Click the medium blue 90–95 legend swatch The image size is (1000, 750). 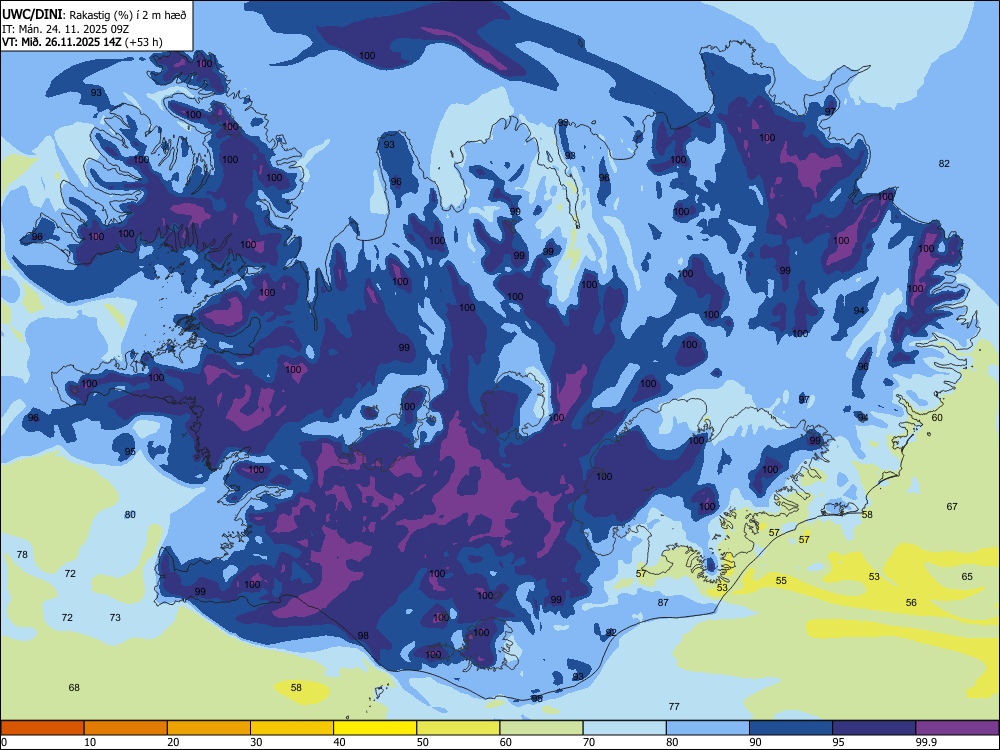(791, 728)
